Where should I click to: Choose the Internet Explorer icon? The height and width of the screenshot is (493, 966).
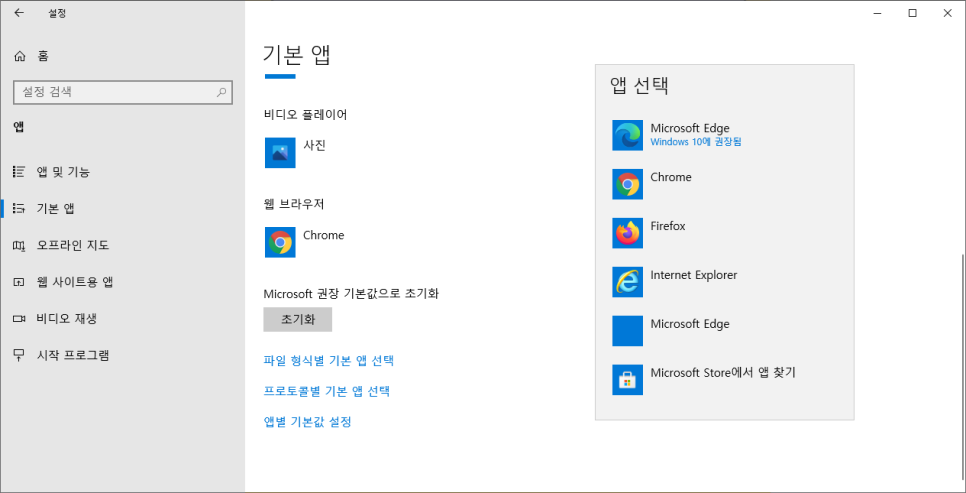coord(628,282)
